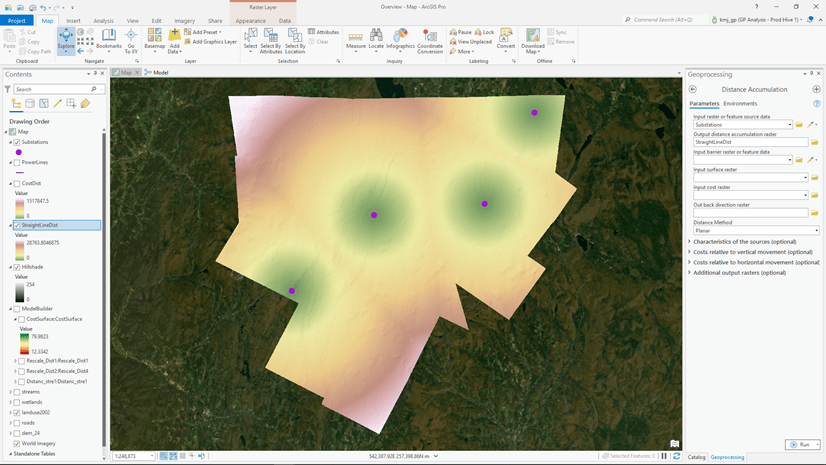Expand the wetlands layer in Contents

click(11, 402)
